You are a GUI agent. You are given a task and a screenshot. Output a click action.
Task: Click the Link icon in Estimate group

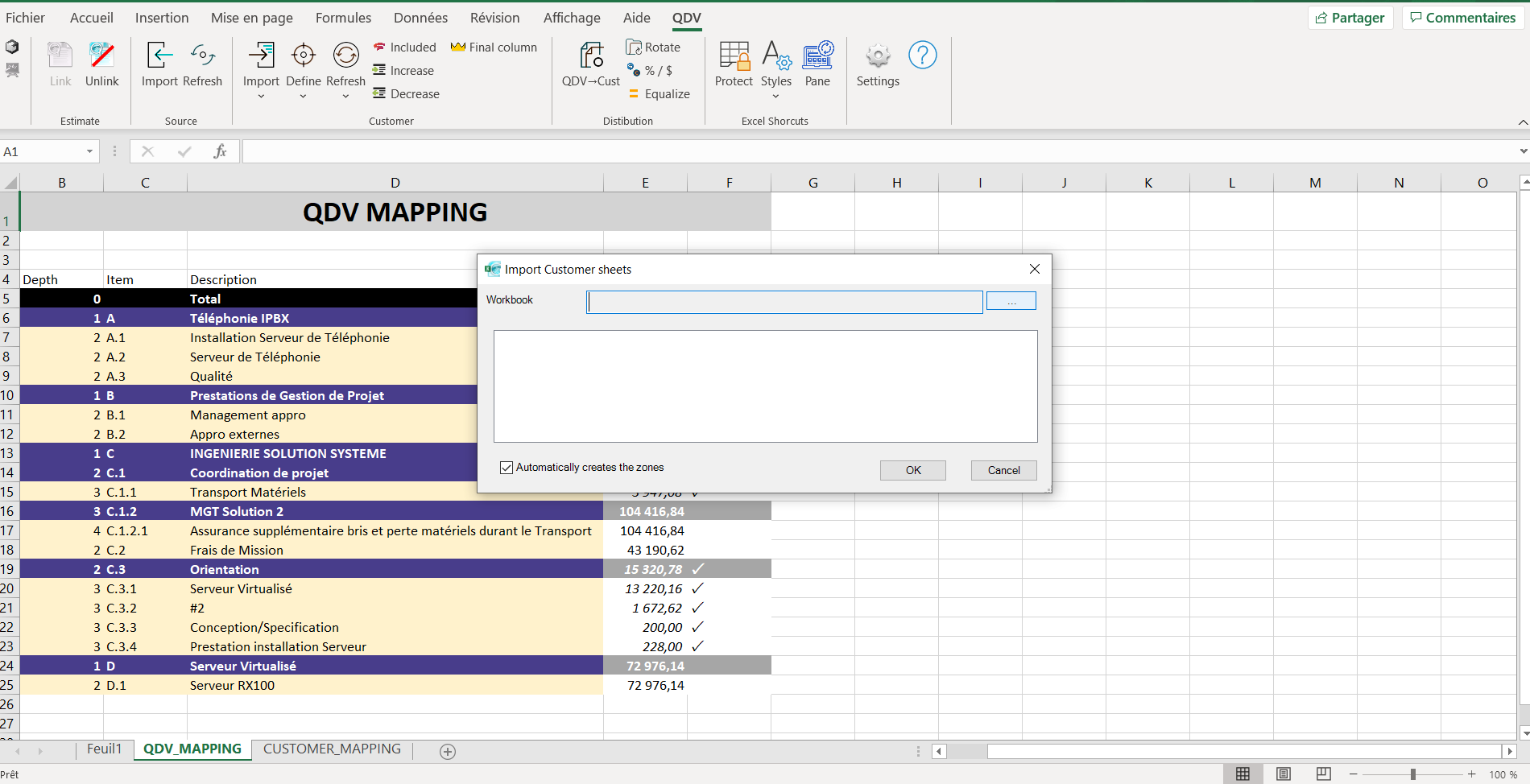(60, 55)
